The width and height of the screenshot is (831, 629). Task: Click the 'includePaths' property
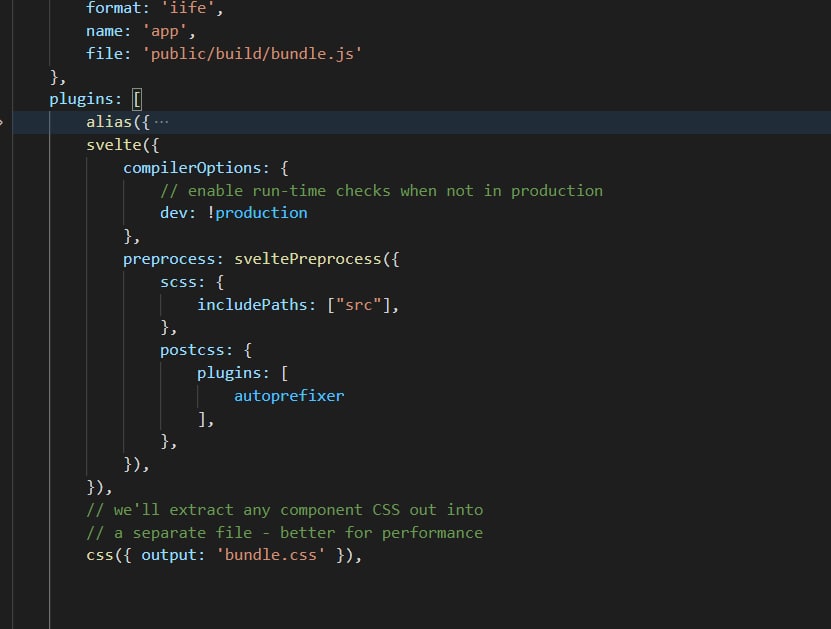[x=252, y=305]
